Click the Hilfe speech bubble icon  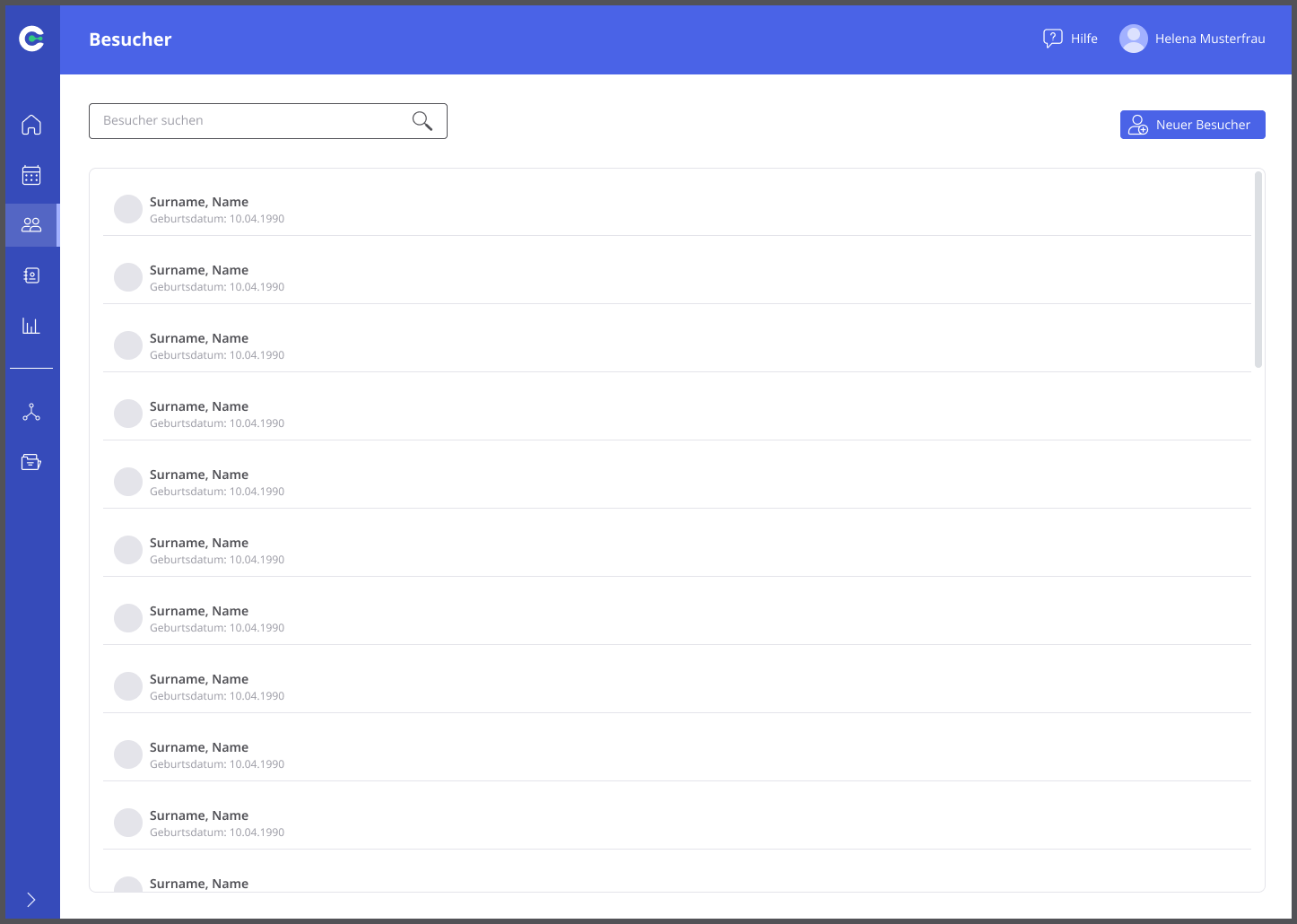[1052, 39]
